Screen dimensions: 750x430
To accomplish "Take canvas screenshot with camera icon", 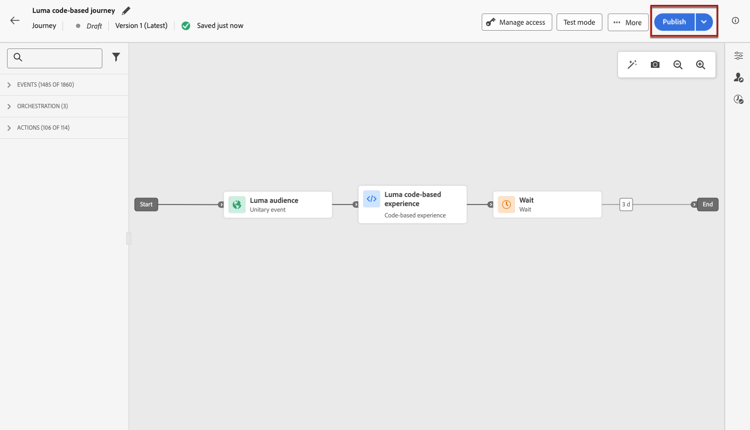I will click(655, 65).
